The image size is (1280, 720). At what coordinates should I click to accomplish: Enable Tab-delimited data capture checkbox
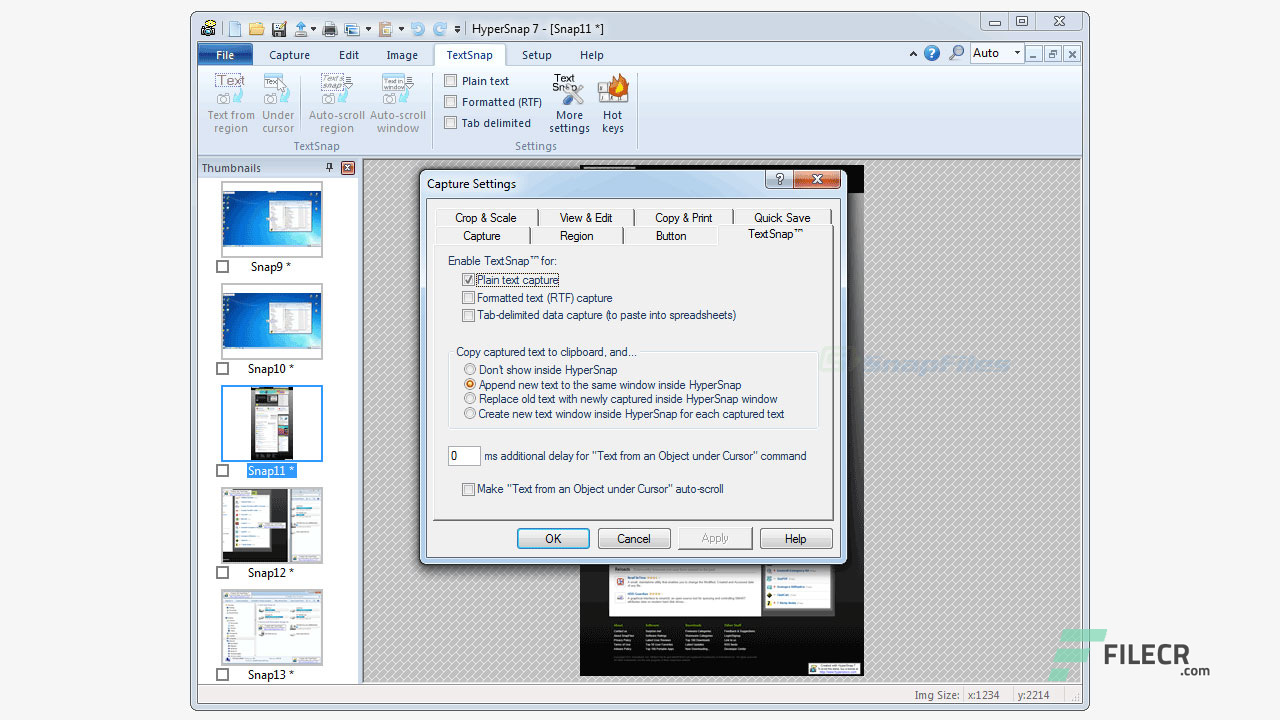(x=468, y=315)
